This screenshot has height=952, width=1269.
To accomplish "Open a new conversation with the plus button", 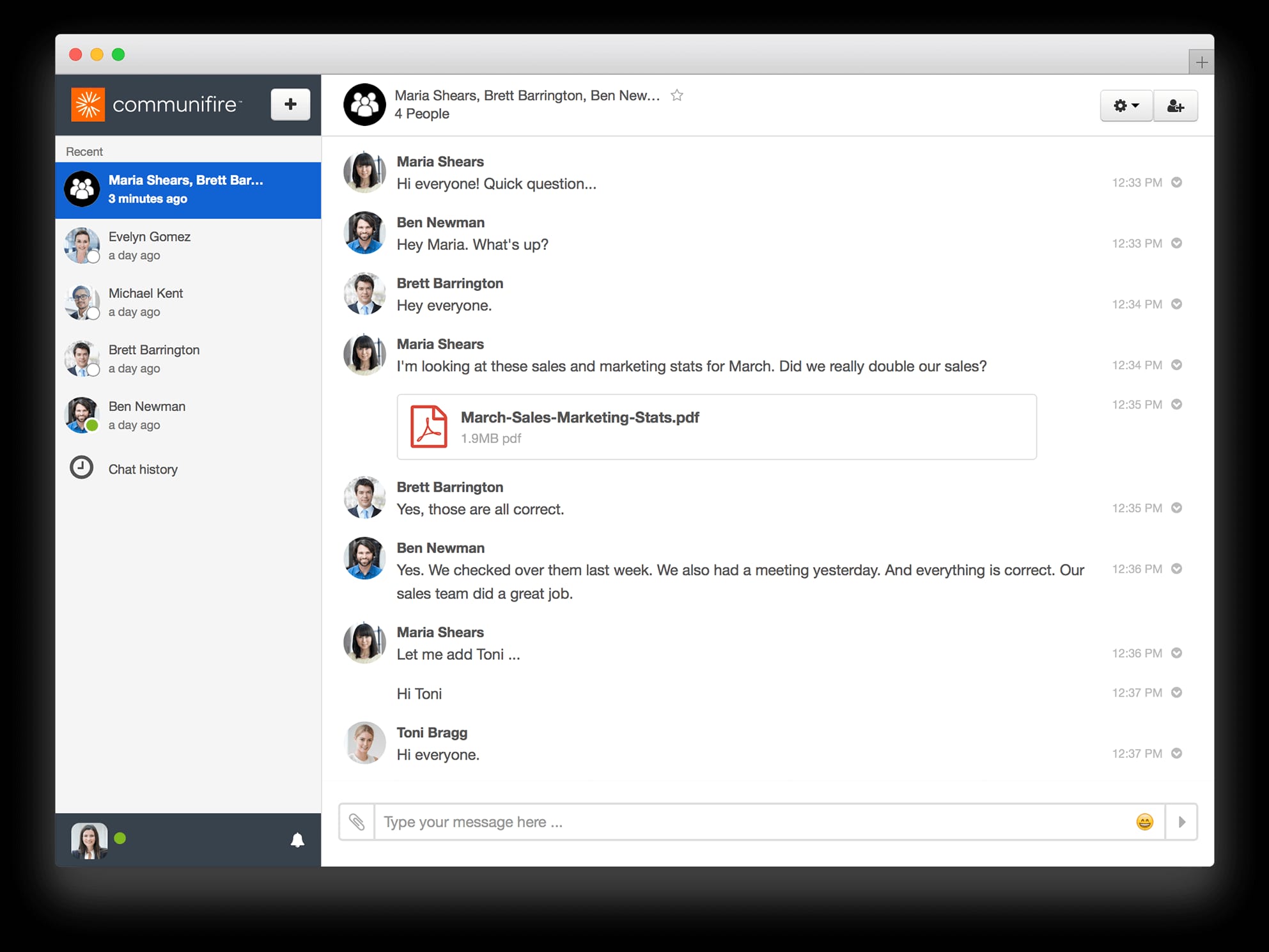I will (291, 104).
